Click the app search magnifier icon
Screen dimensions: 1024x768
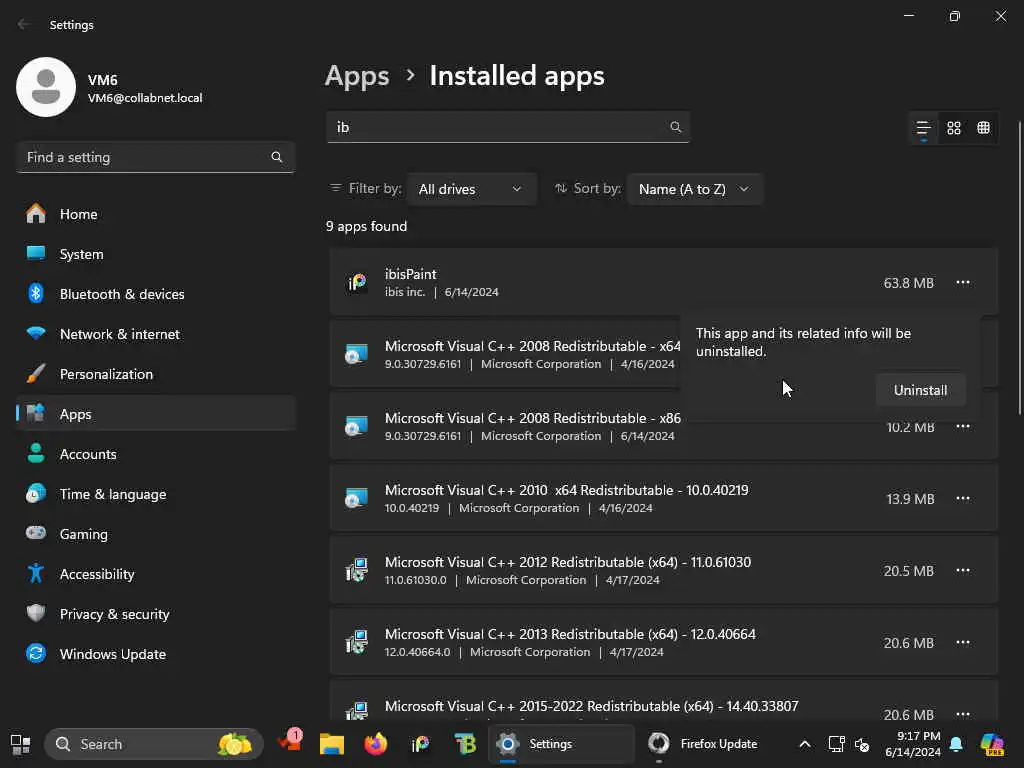click(675, 127)
